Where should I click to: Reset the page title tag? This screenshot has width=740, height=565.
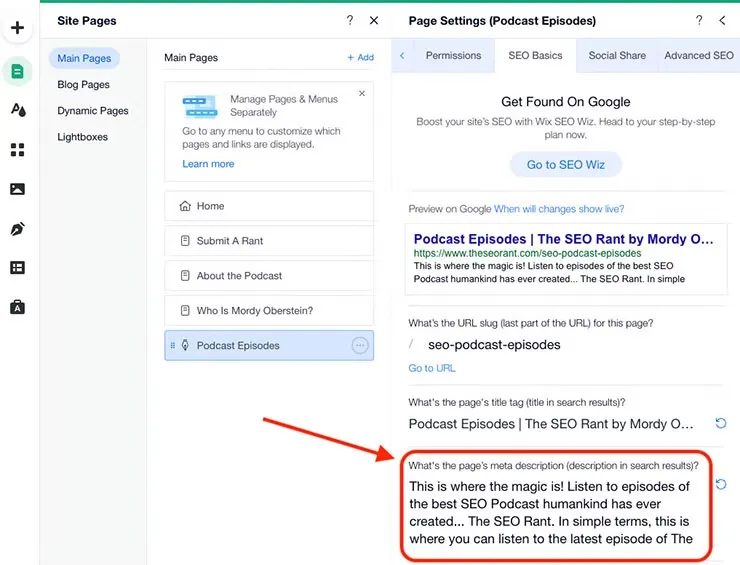pos(721,424)
